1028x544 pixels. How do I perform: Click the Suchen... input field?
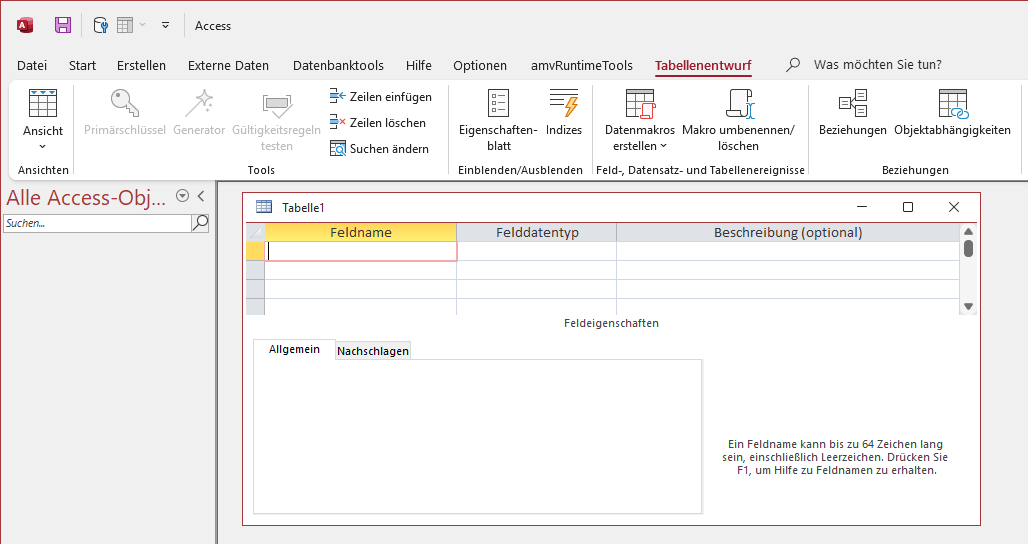[x=97, y=223]
